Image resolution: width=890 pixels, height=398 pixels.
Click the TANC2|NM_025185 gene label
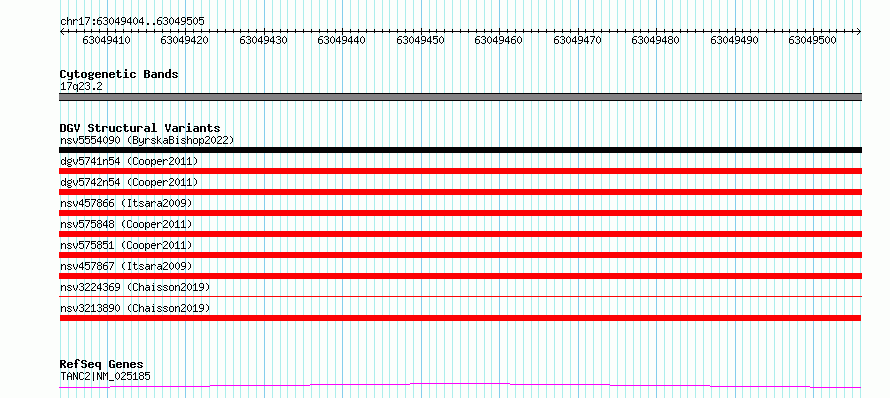click(105, 376)
